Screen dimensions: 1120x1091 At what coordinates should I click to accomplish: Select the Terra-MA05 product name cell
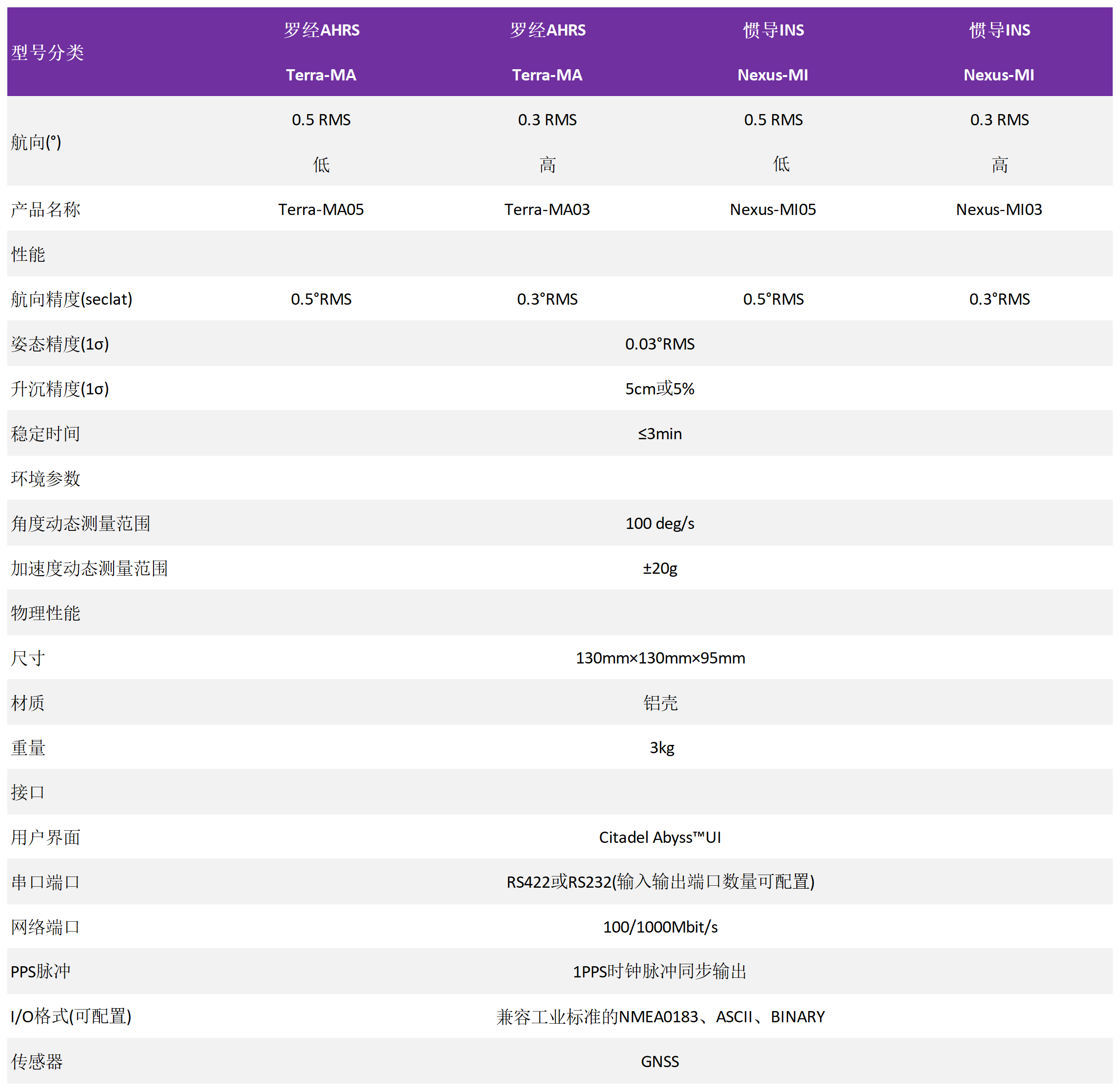(x=321, y=209)
